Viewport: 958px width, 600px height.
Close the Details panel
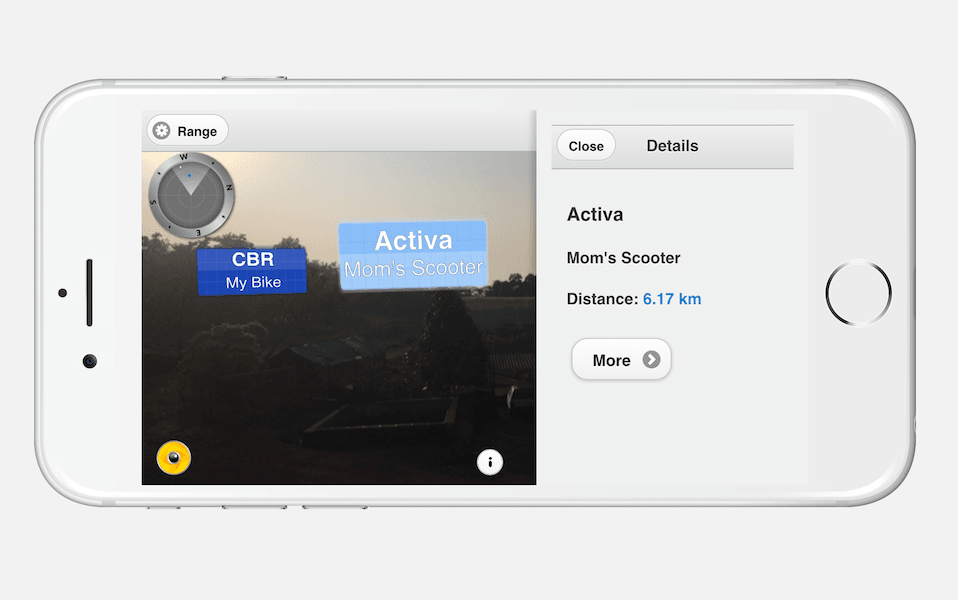586,146
